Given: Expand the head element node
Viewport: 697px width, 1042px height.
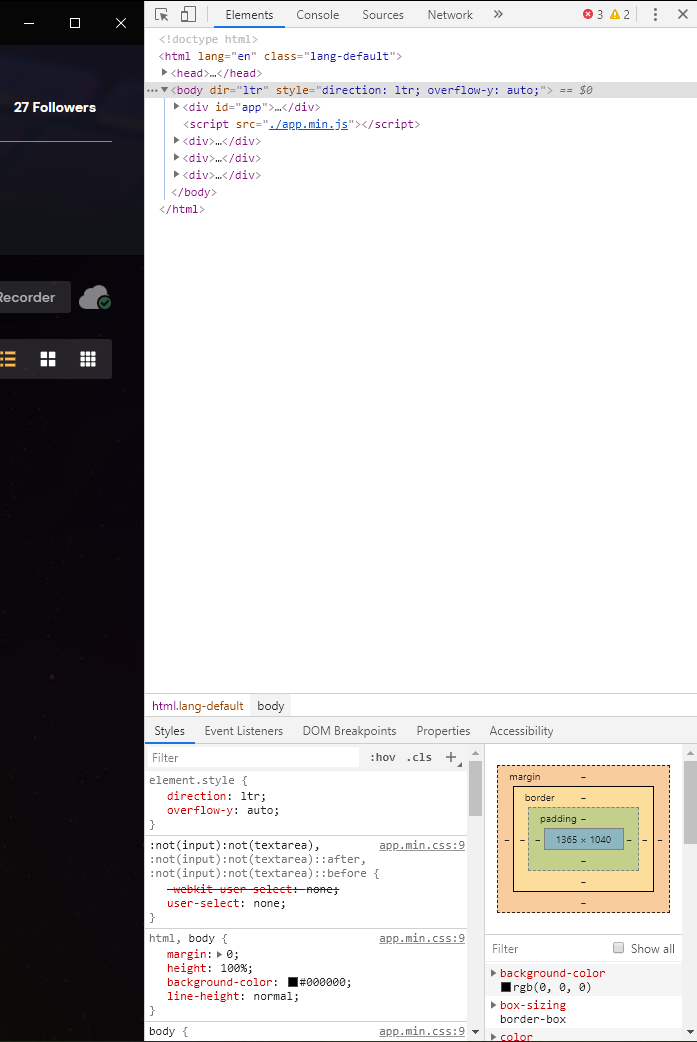Looking at the screenshot, I should pyautogui.click(x=165, y=72).
